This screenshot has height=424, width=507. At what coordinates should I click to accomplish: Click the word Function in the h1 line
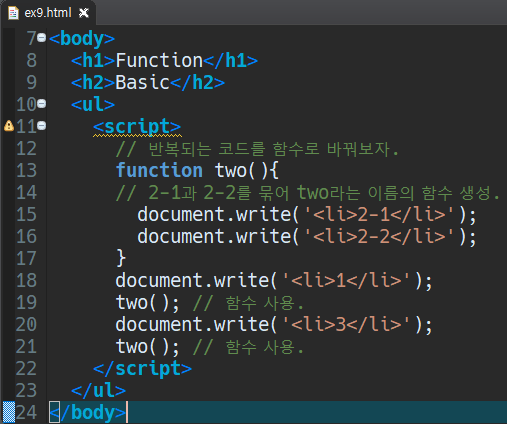pos(159,61)
